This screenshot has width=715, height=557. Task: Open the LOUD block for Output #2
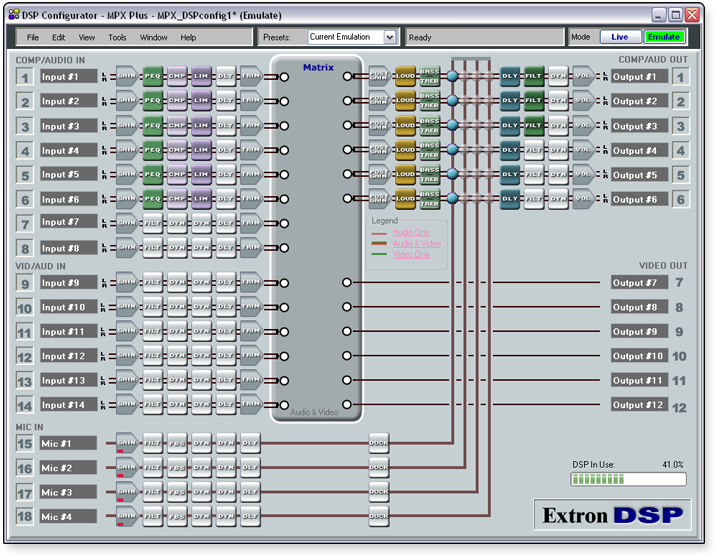coord(405,100)
